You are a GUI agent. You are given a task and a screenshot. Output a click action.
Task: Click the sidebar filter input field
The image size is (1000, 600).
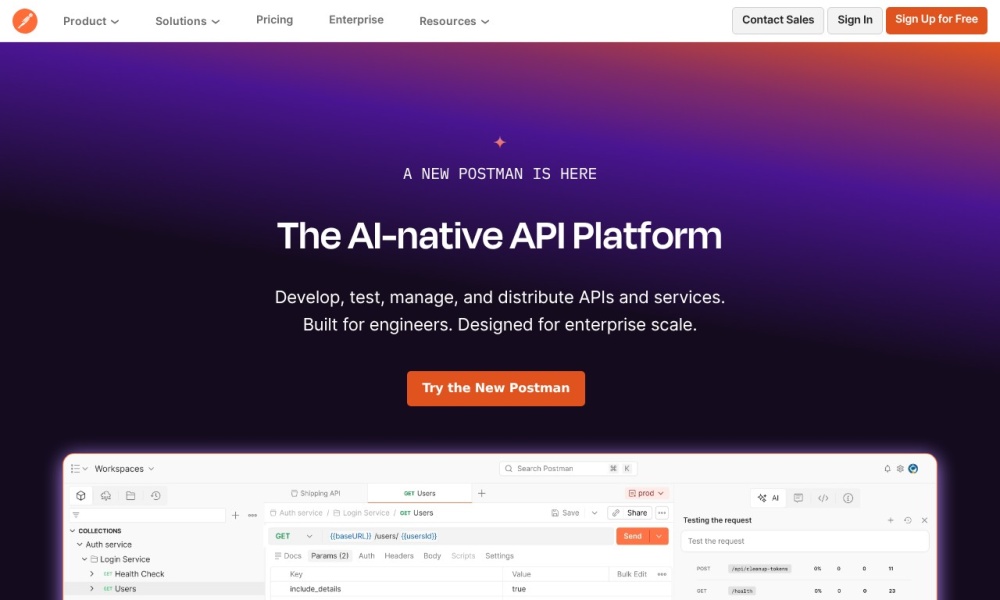coord(147,515)
